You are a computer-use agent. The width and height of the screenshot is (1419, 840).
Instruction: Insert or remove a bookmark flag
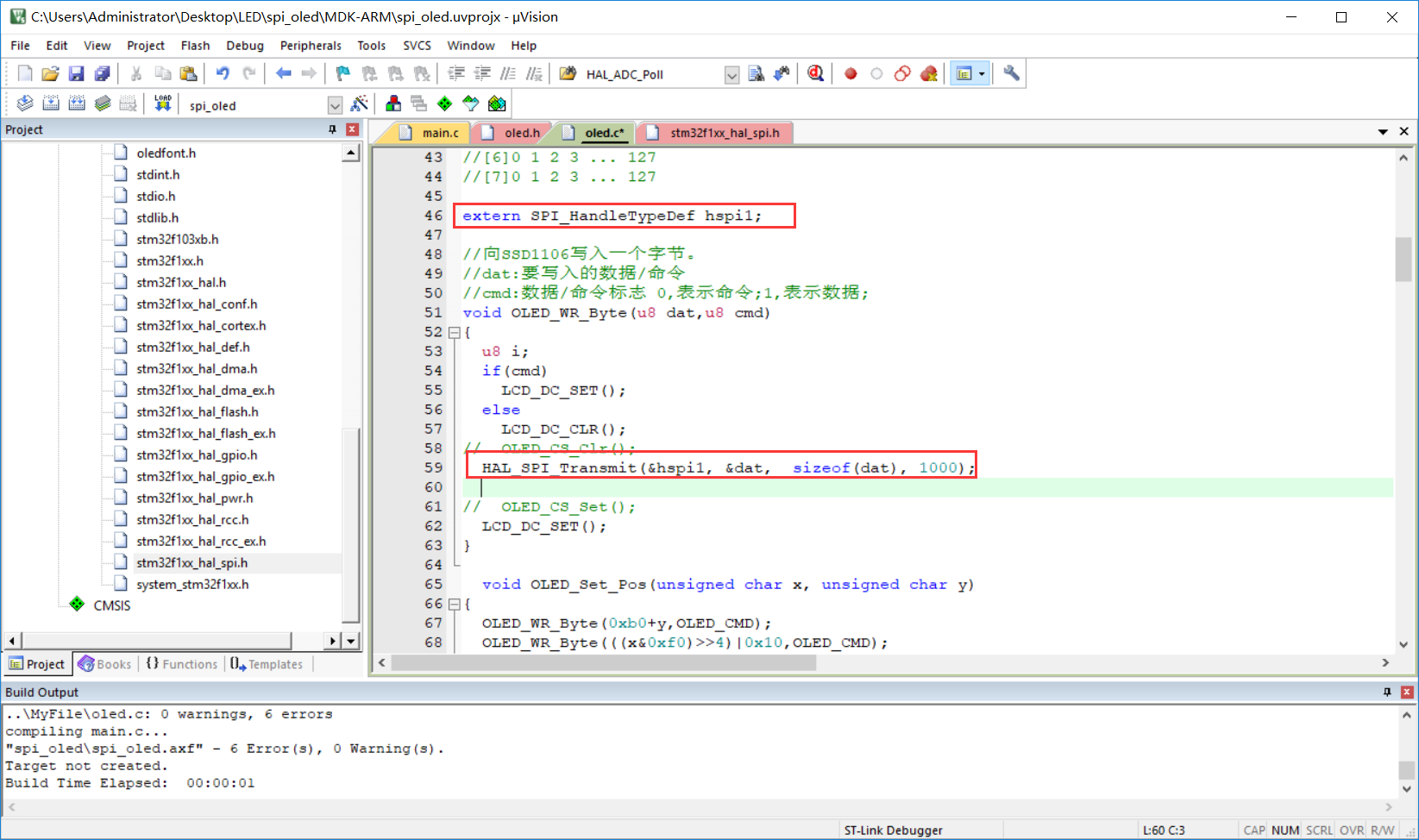[x=343, y=74]
